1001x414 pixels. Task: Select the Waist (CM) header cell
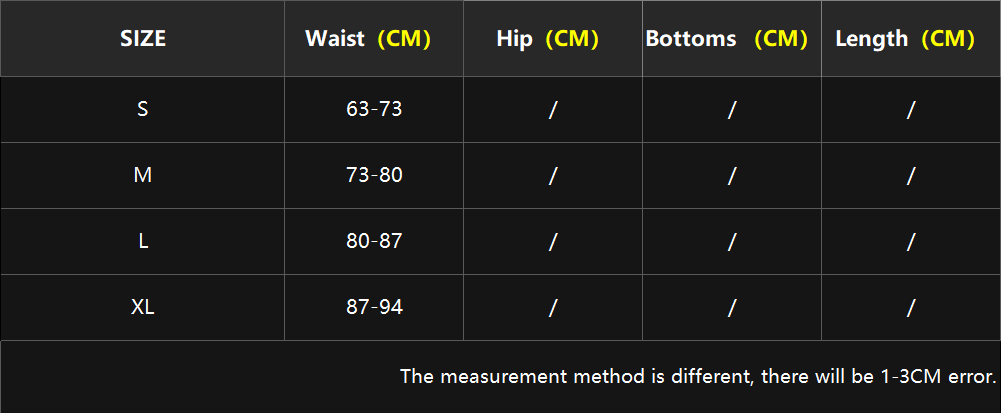(374, 39)
